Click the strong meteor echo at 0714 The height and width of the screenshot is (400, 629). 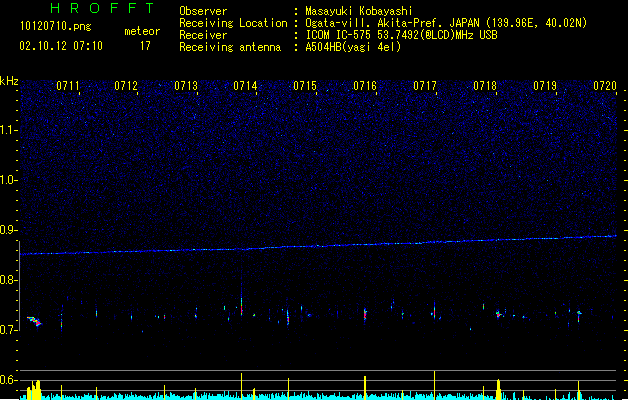[241, 306]
